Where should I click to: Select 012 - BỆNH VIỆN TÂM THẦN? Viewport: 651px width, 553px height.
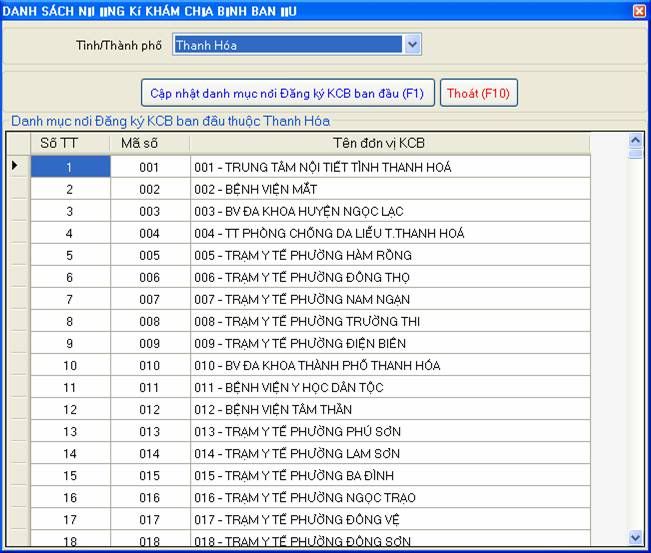[390, 409]
